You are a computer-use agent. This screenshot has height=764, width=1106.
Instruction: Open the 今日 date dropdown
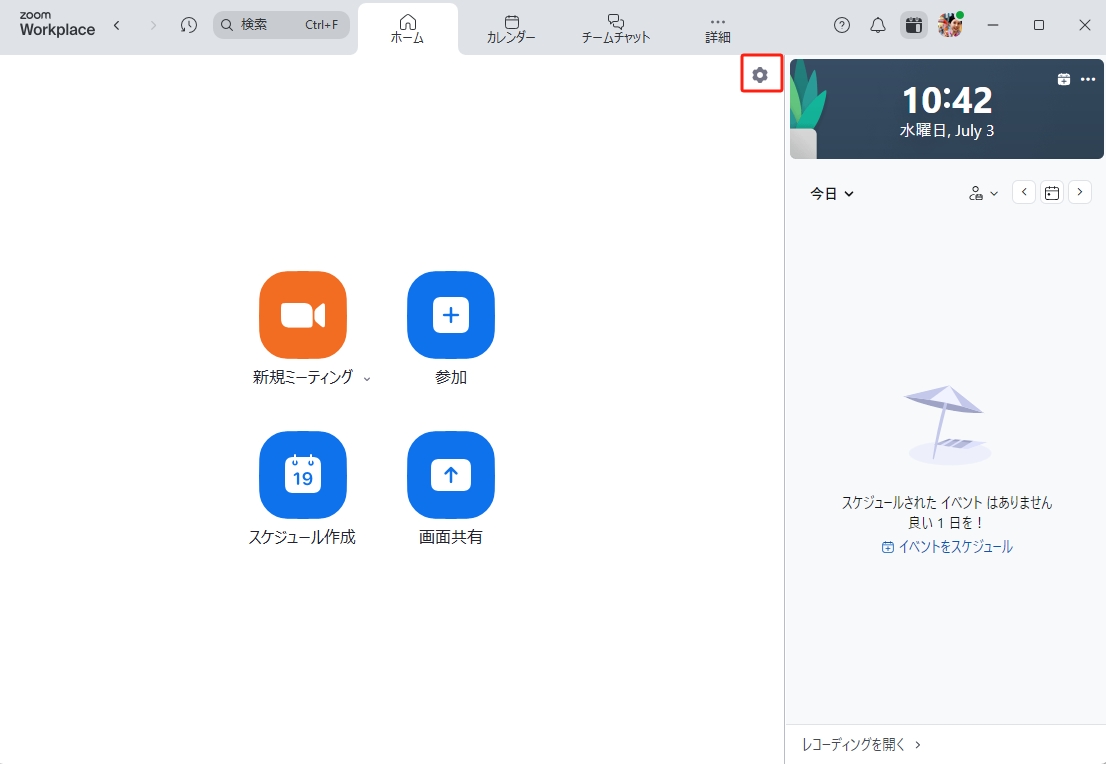pos(832,193)
